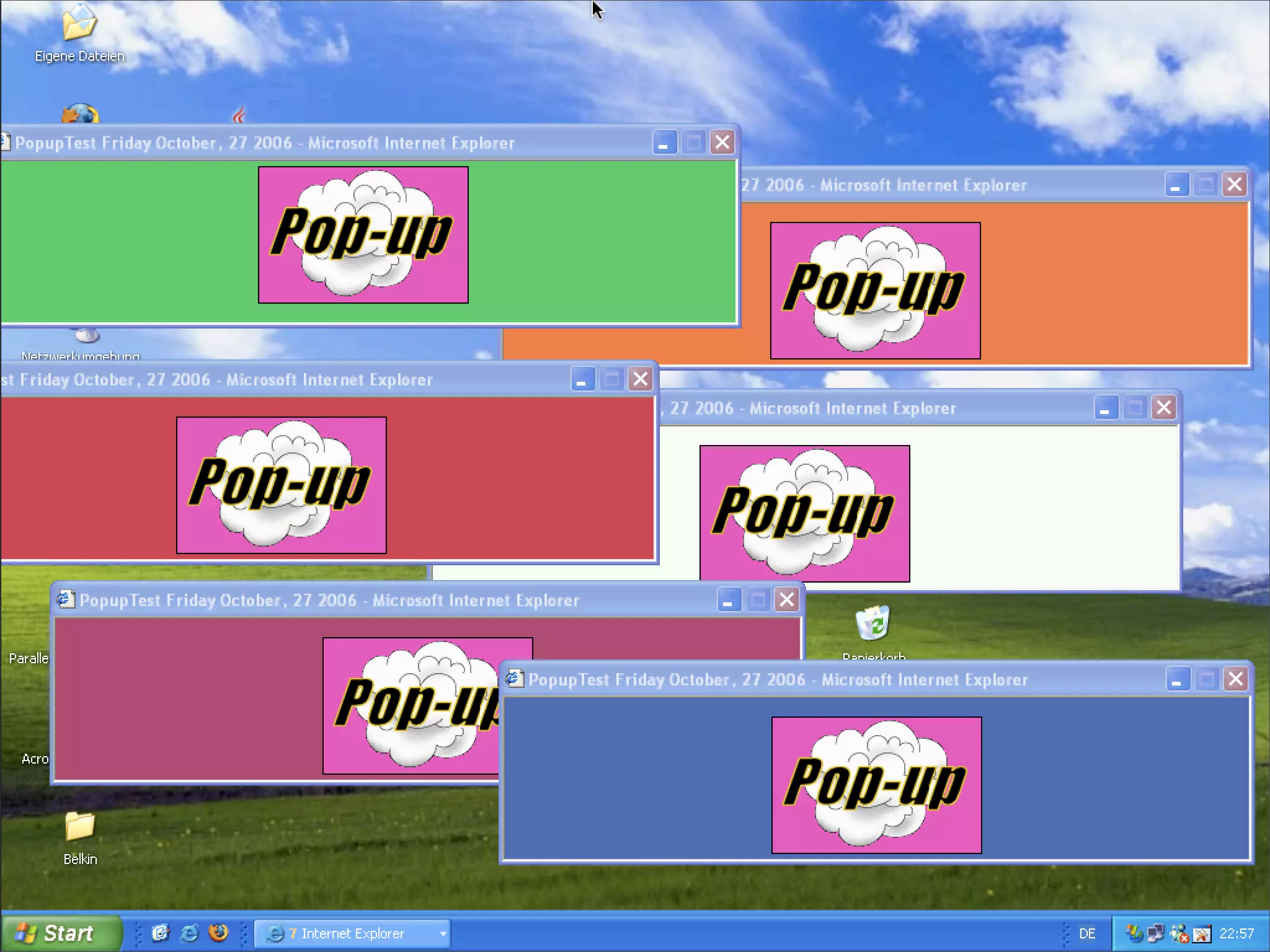Screen dimensions: 1270x952
Task: Close the orange PopupTest window
Action: point(1235,185)
